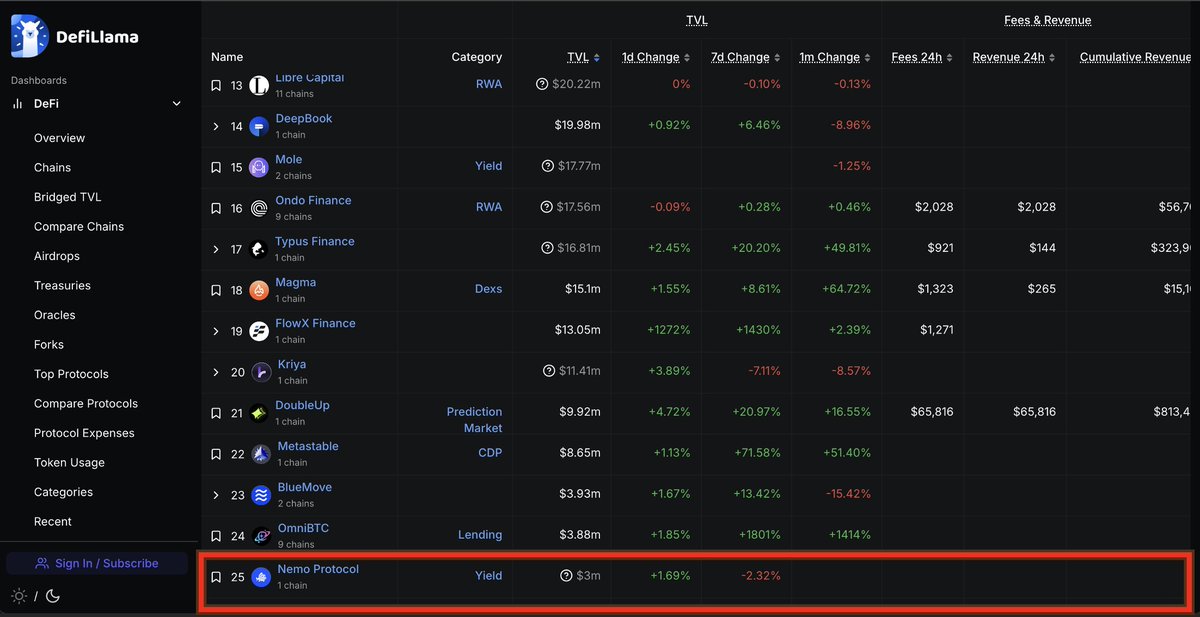Click the Mole protocol logo
This screenshot has height=617, width=1200.
tap(259, 167)
